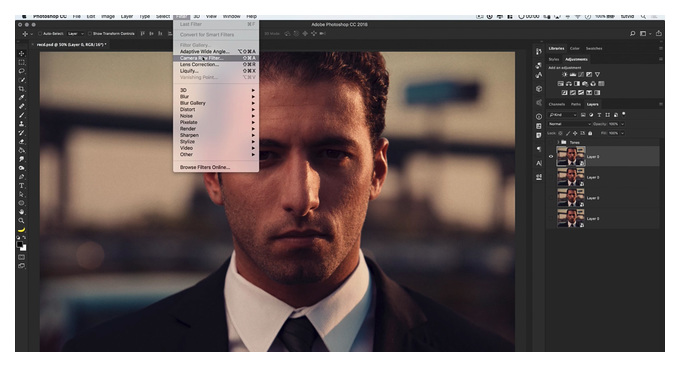
Task: Enable the Auto-Select checkbox
Action: 40,33
